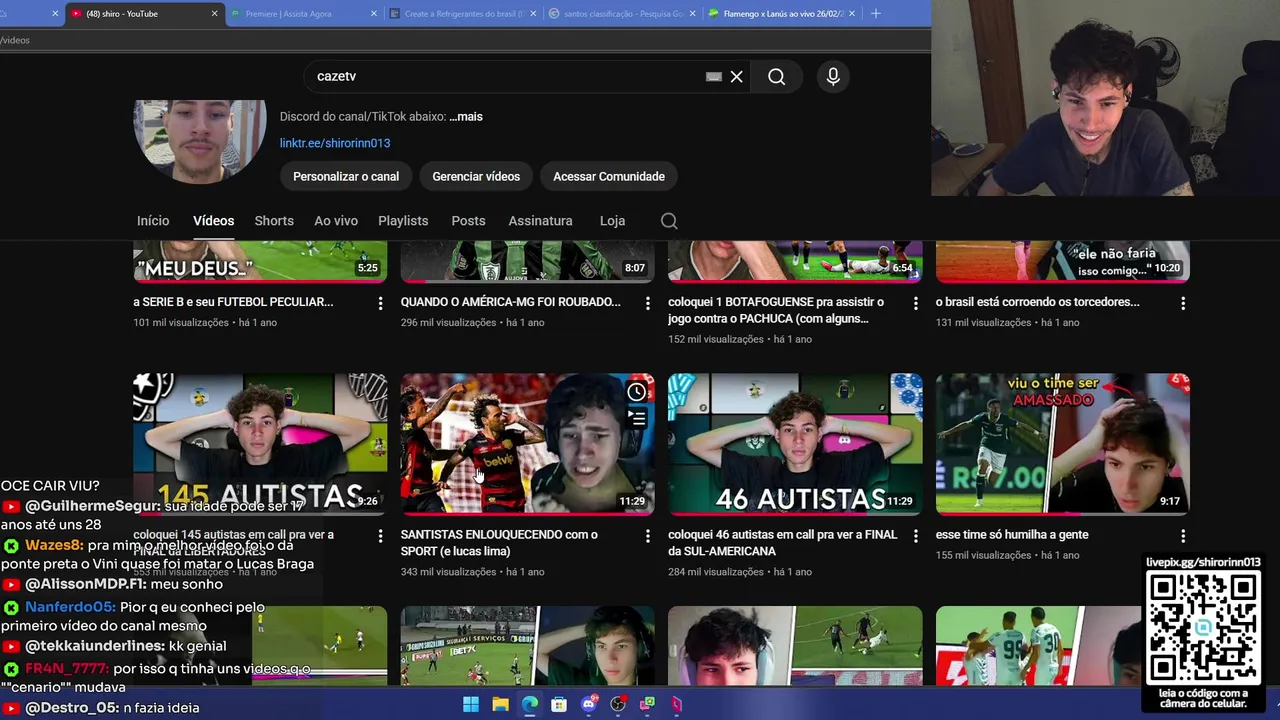
Task: Switch to the 'Premiere | Assista Agora' tab
Action: pos(304,14)
